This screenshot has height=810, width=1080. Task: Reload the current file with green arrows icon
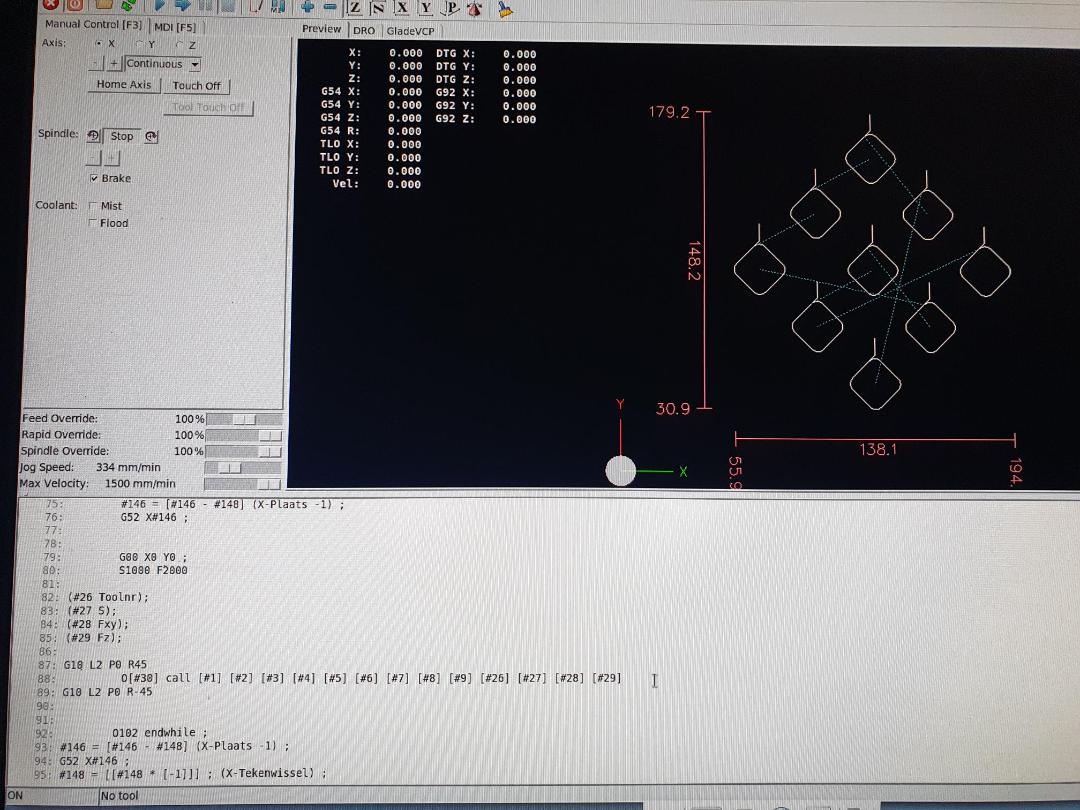point(128,4)
